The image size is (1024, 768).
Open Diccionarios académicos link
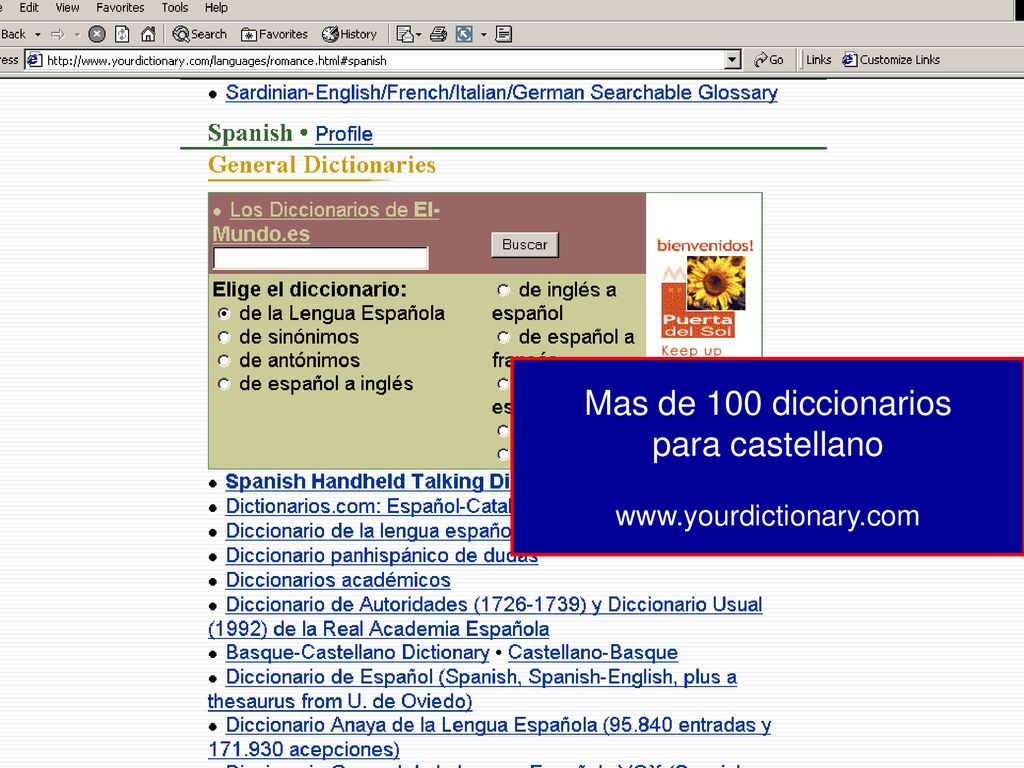(338, 580)
